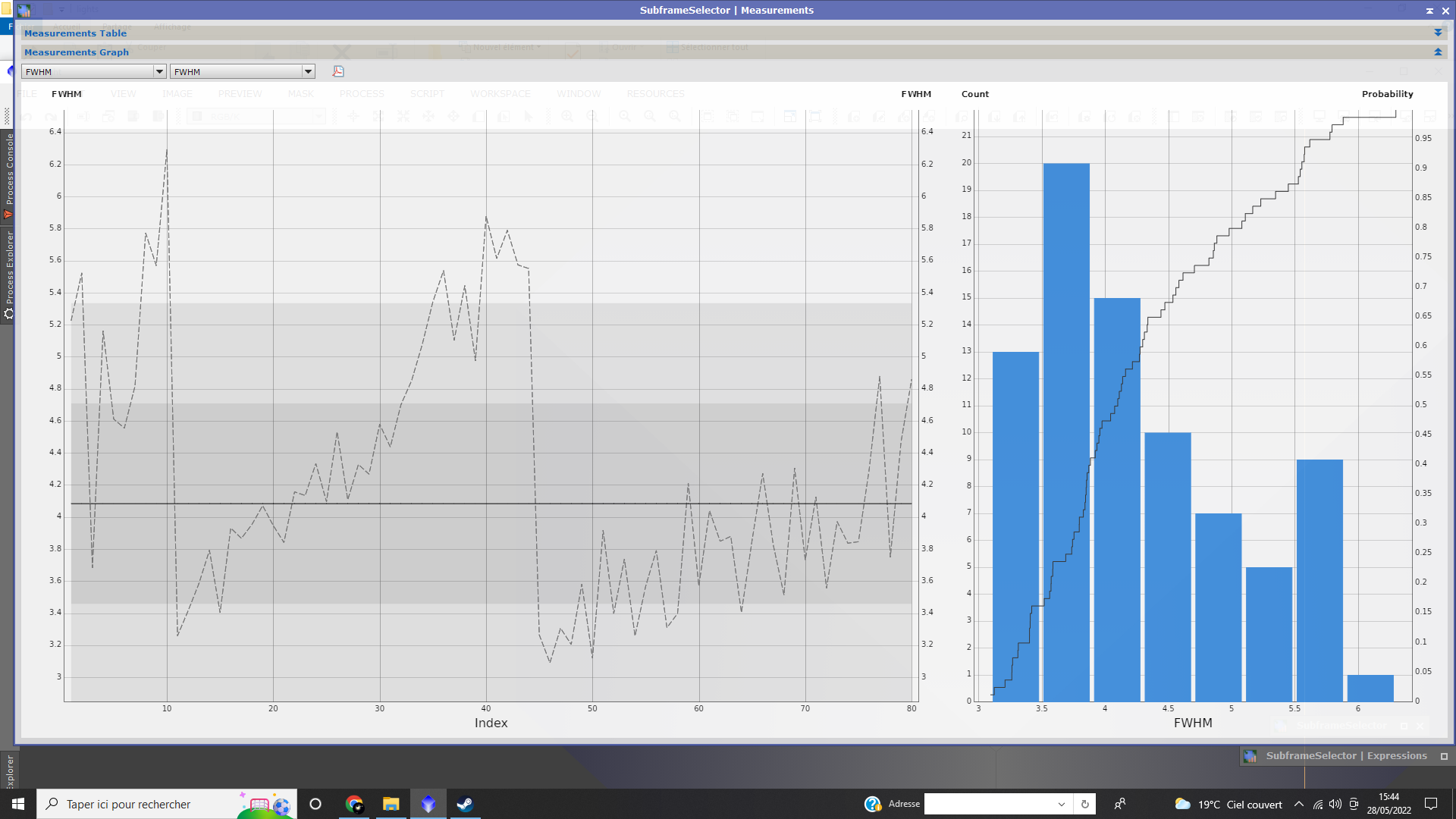
Task: Click the SubframeSelector Expressions window title
Action: [1346, 756]
